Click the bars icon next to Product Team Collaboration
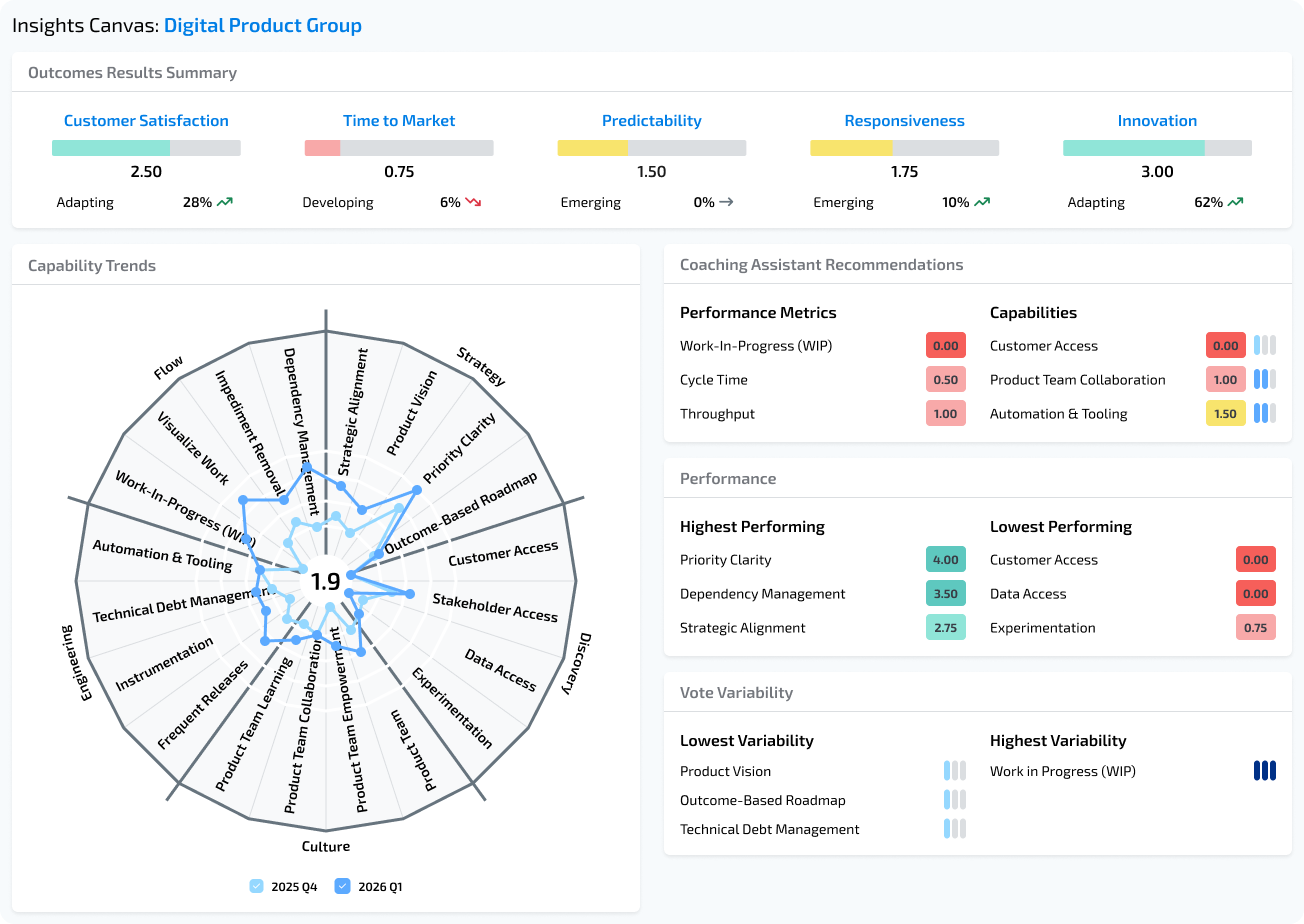Screen dimensions: 1304x924 [x=1266, y=379]
